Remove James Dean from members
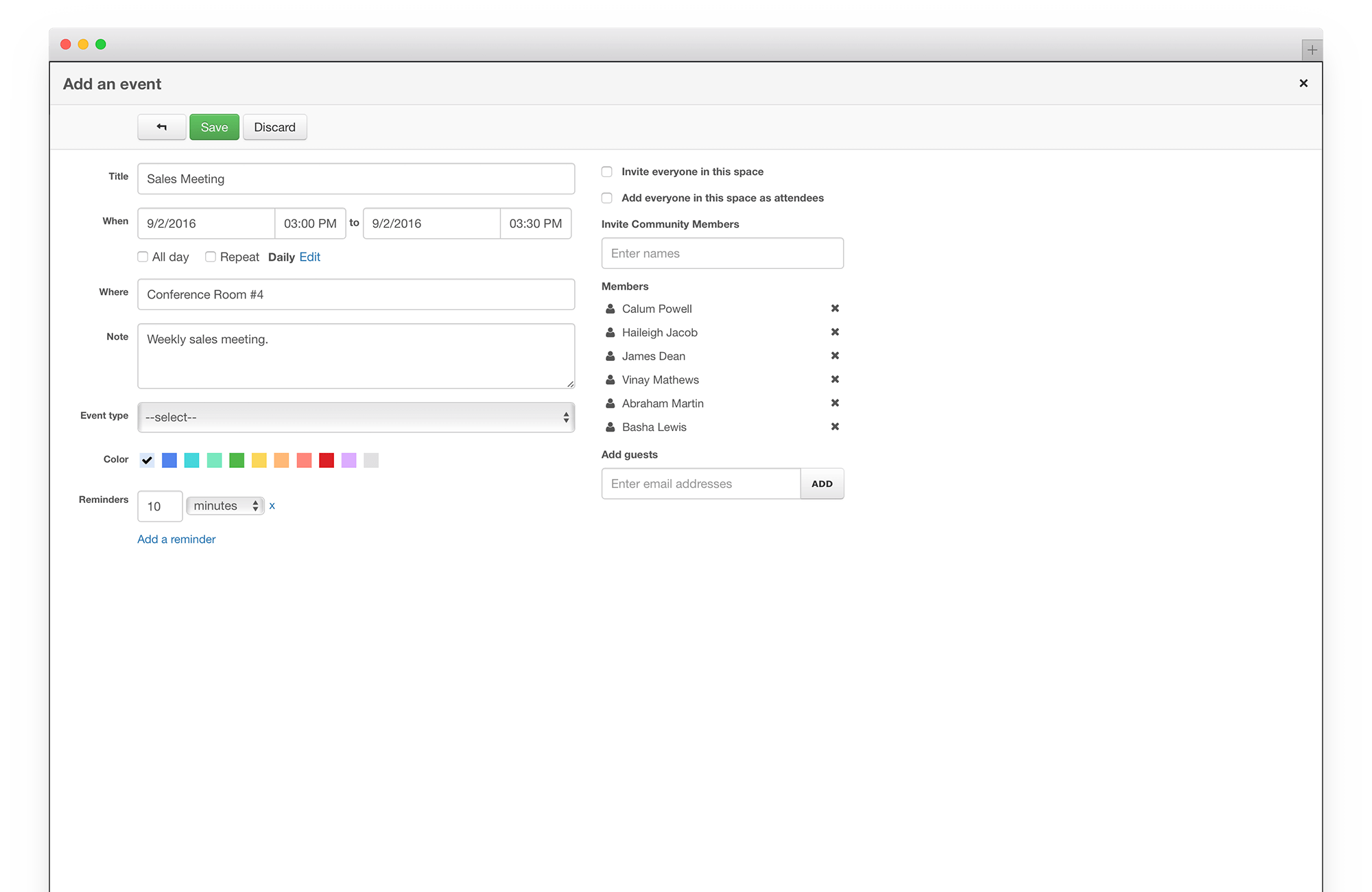The image size is (1372, 892). pyautogui.click(x=835, y=355)
